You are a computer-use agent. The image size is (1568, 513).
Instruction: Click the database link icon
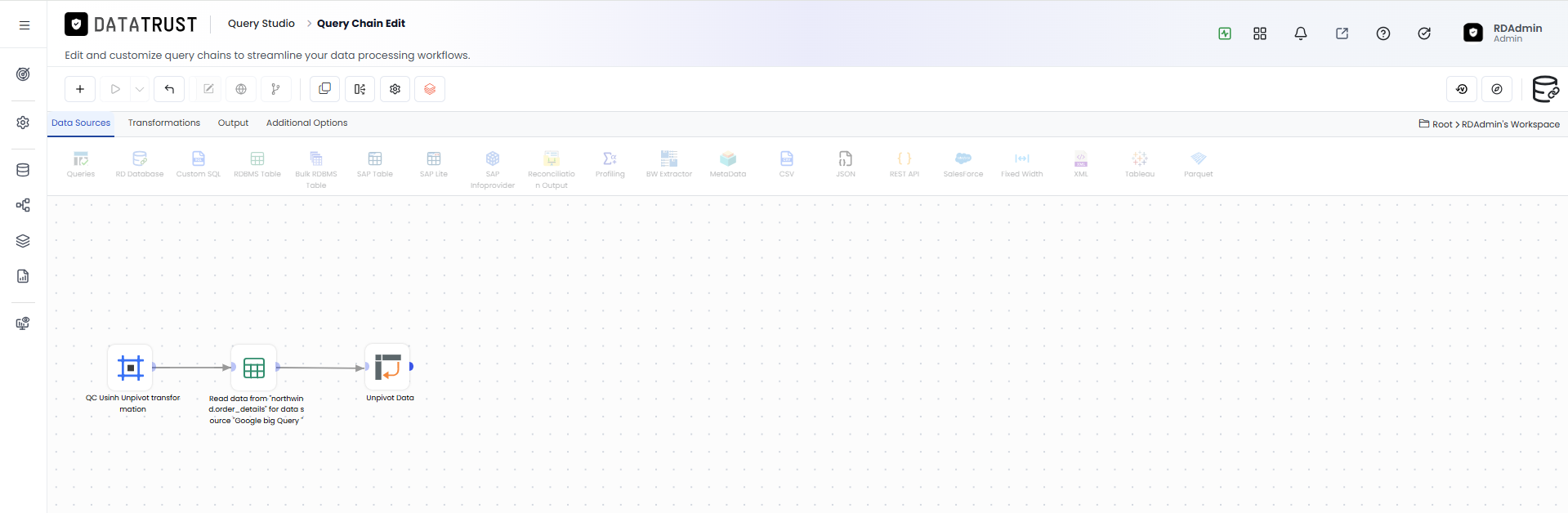1545,89
